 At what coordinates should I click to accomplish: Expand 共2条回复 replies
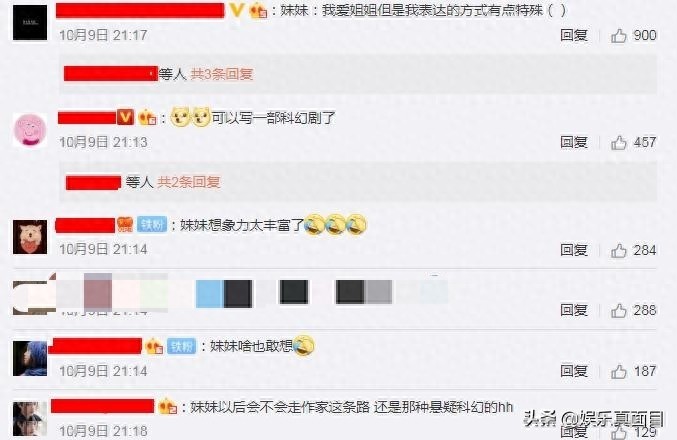(189, 182)
